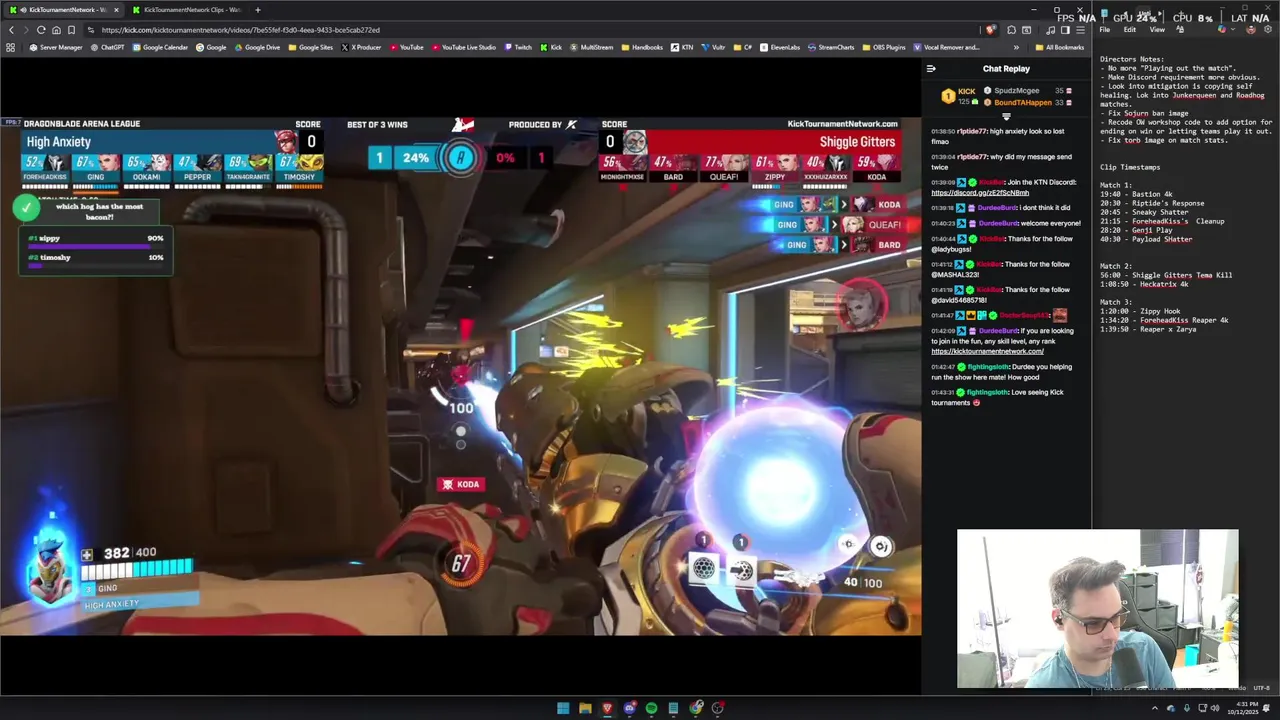Open the Vocal Remover bookmark
The height and width of the screenshot is (720, 1280).
coord(946,47)
